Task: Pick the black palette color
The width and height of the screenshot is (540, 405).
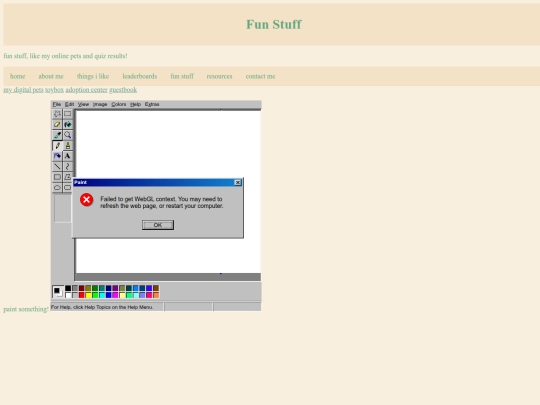Action: pyautogui.click(x=68, y=288)
